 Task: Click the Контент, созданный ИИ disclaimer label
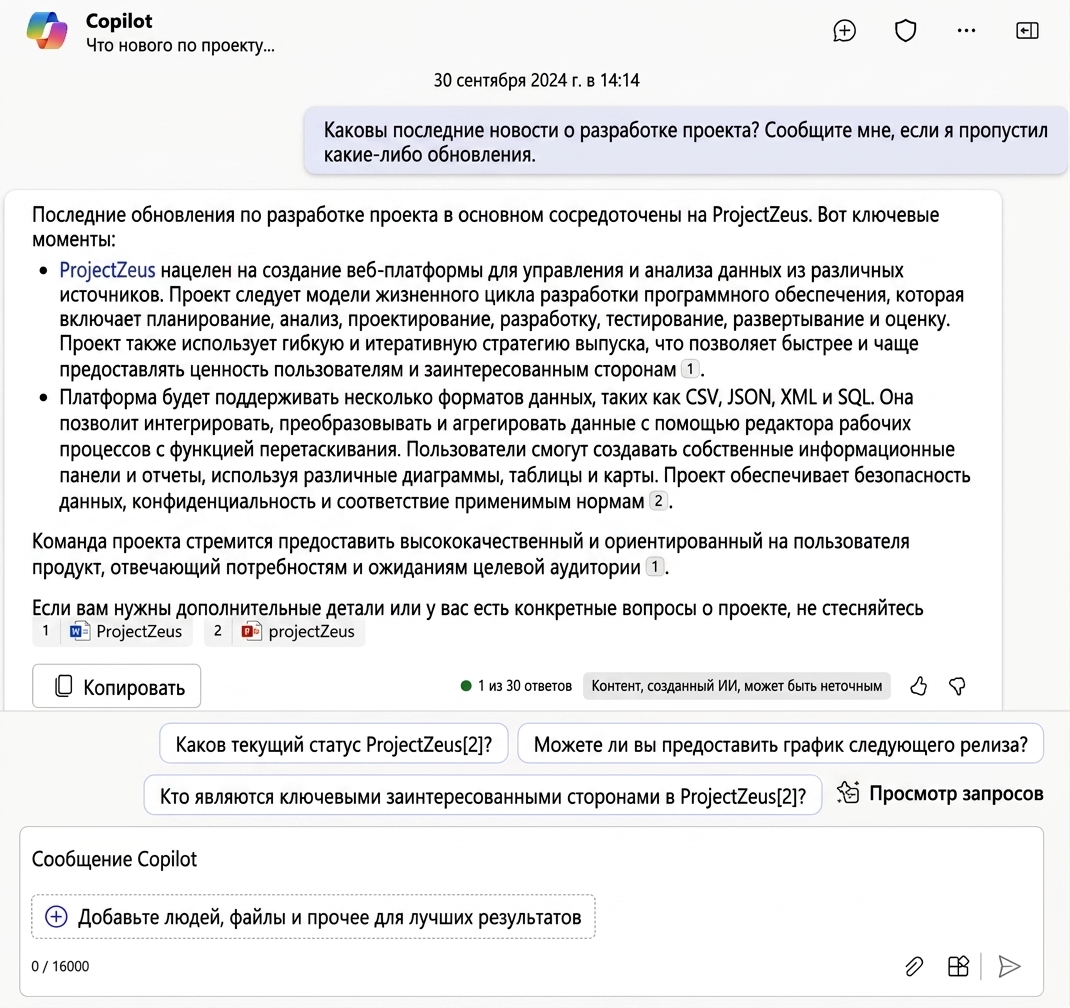pyautogui.click(x=736, y=686)
